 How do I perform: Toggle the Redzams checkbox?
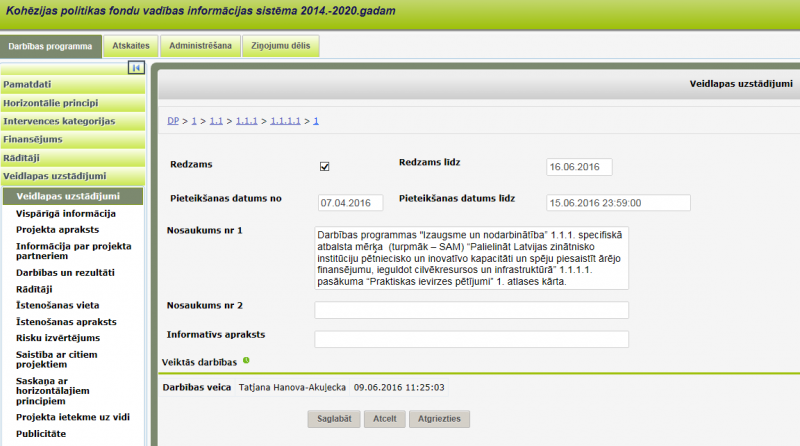[x=324, y=166]
